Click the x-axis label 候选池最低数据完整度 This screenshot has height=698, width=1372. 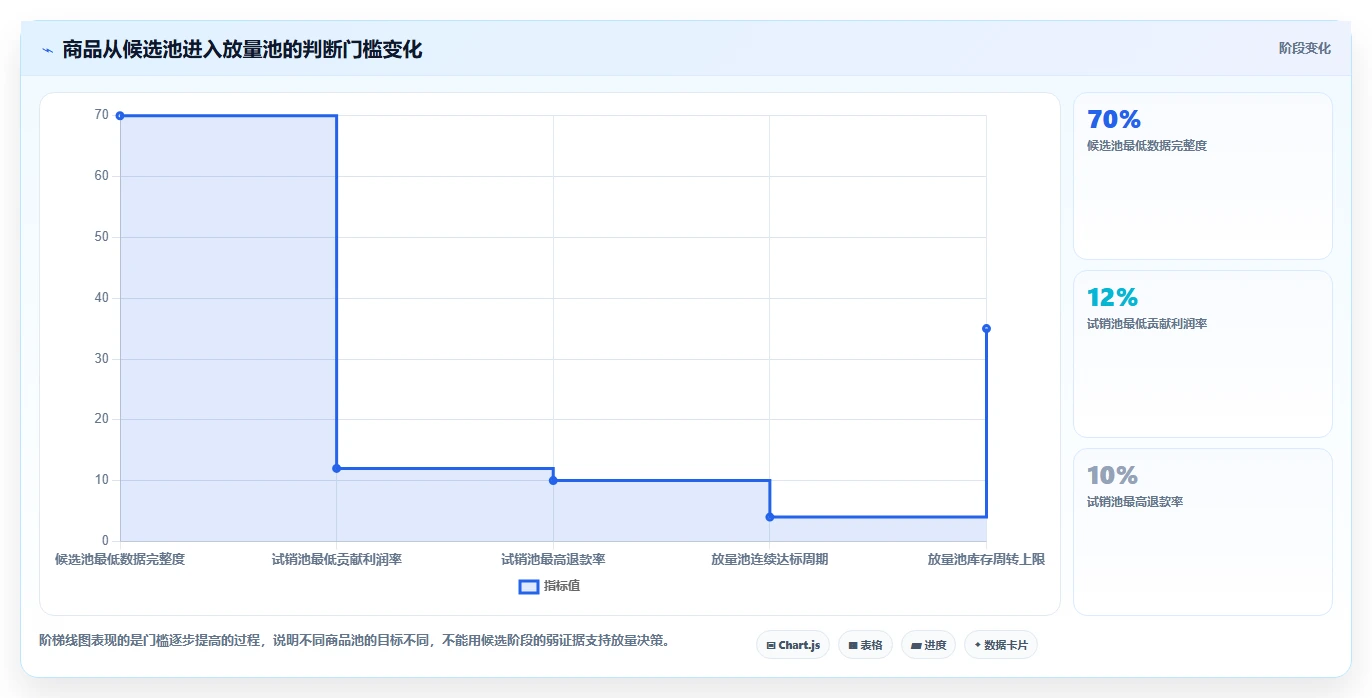120,559
